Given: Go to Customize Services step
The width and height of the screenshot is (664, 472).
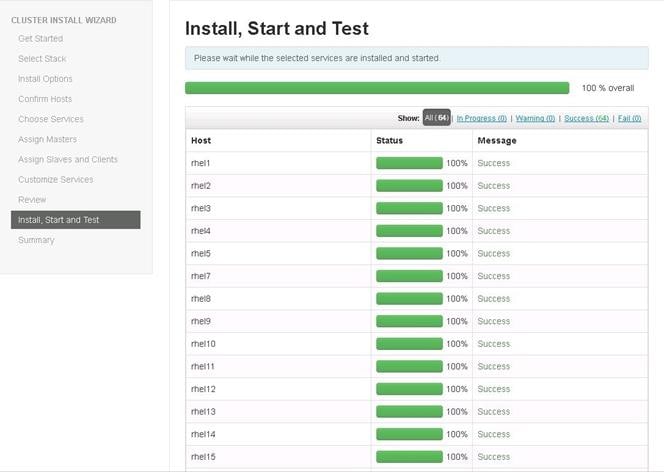Looking at the screenshot, I should [55, 179].
